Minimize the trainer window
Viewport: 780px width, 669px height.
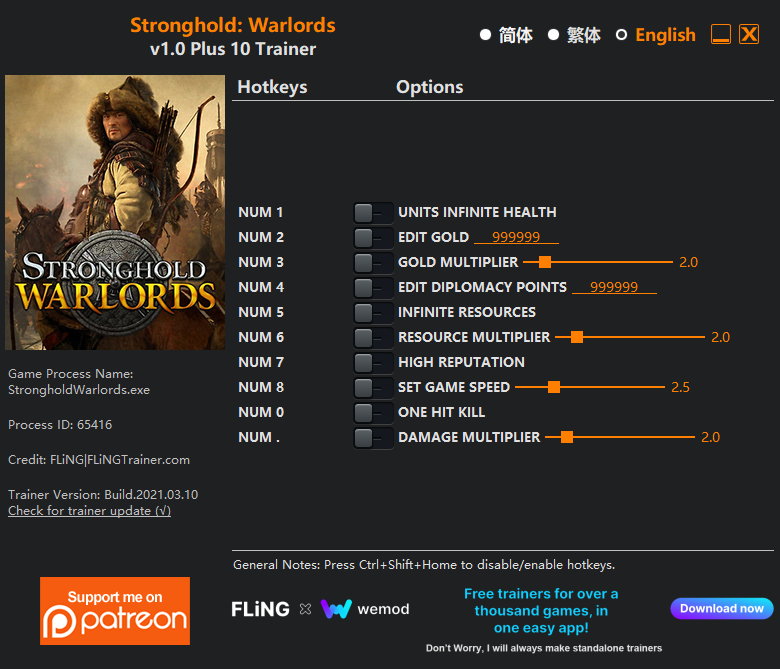tap(721, 35)
